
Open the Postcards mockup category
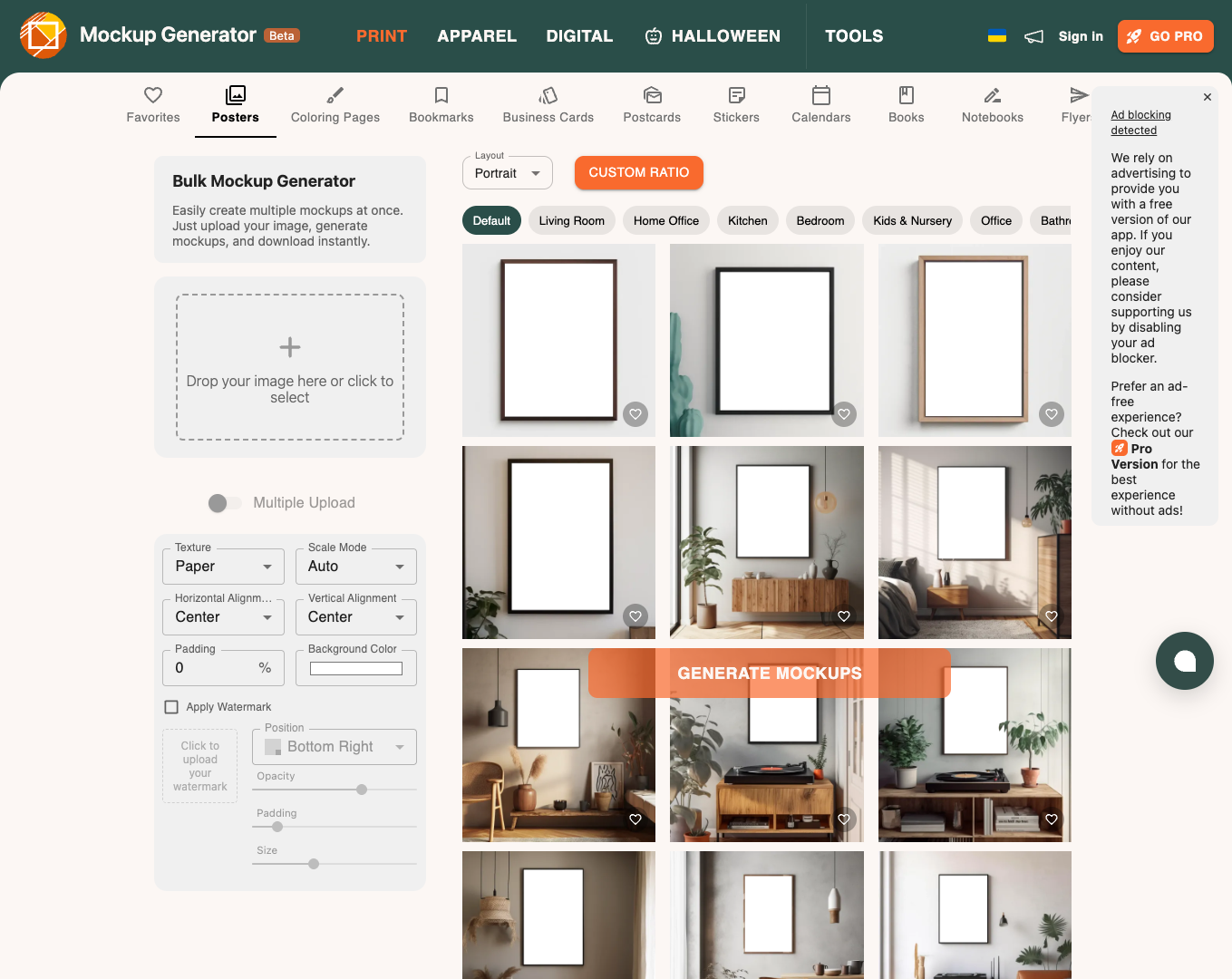652,94
